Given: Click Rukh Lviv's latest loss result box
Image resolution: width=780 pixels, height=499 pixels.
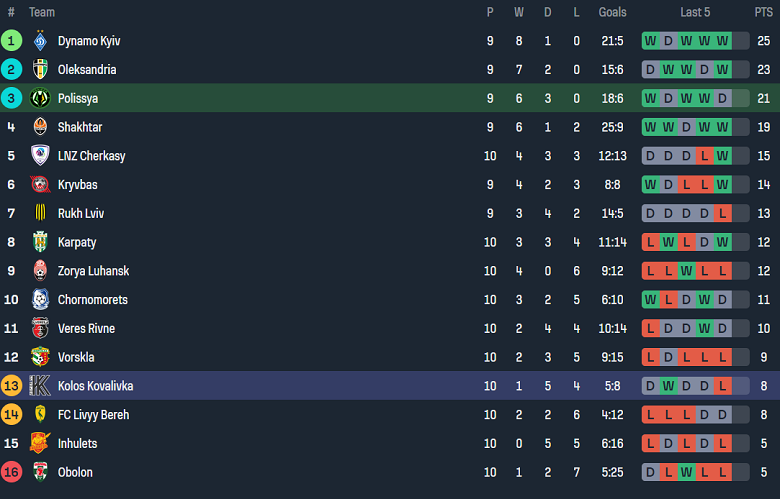Looking at the screenshot, I should coord(722,213).
